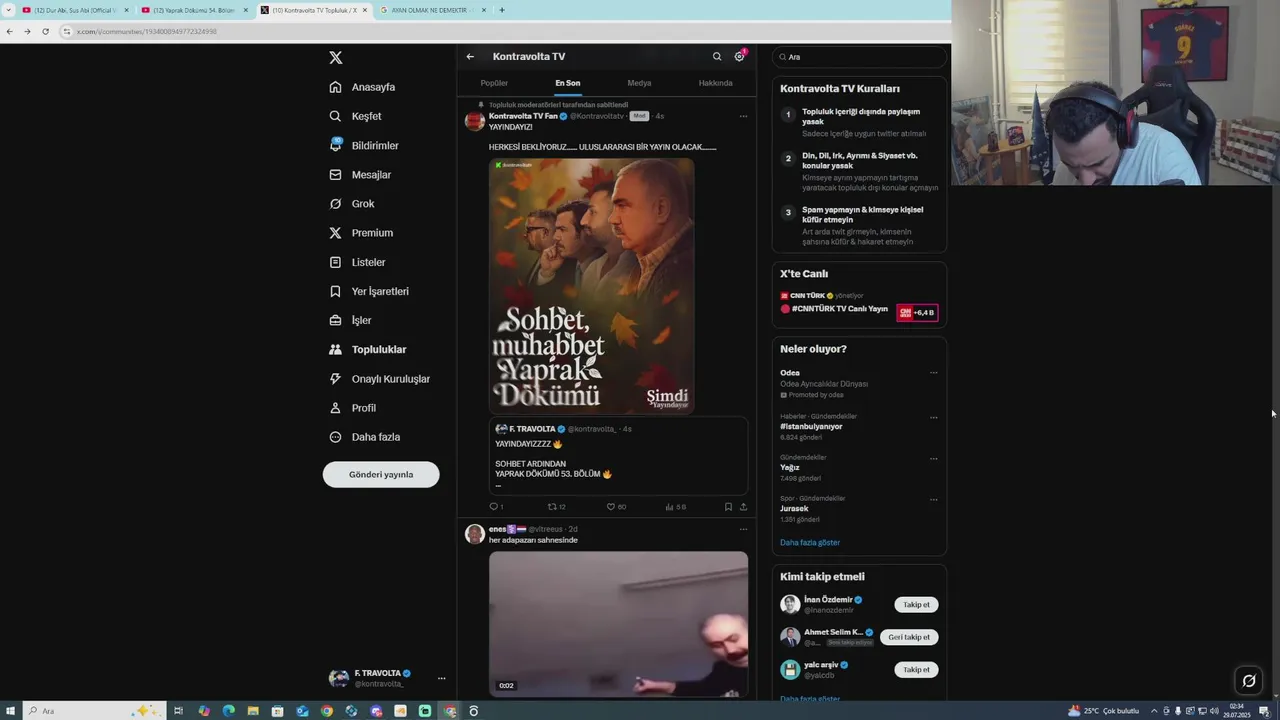The image size is (1280, 720).
Task: Click Gönderi yayınla button
Action: pos(381,475)
